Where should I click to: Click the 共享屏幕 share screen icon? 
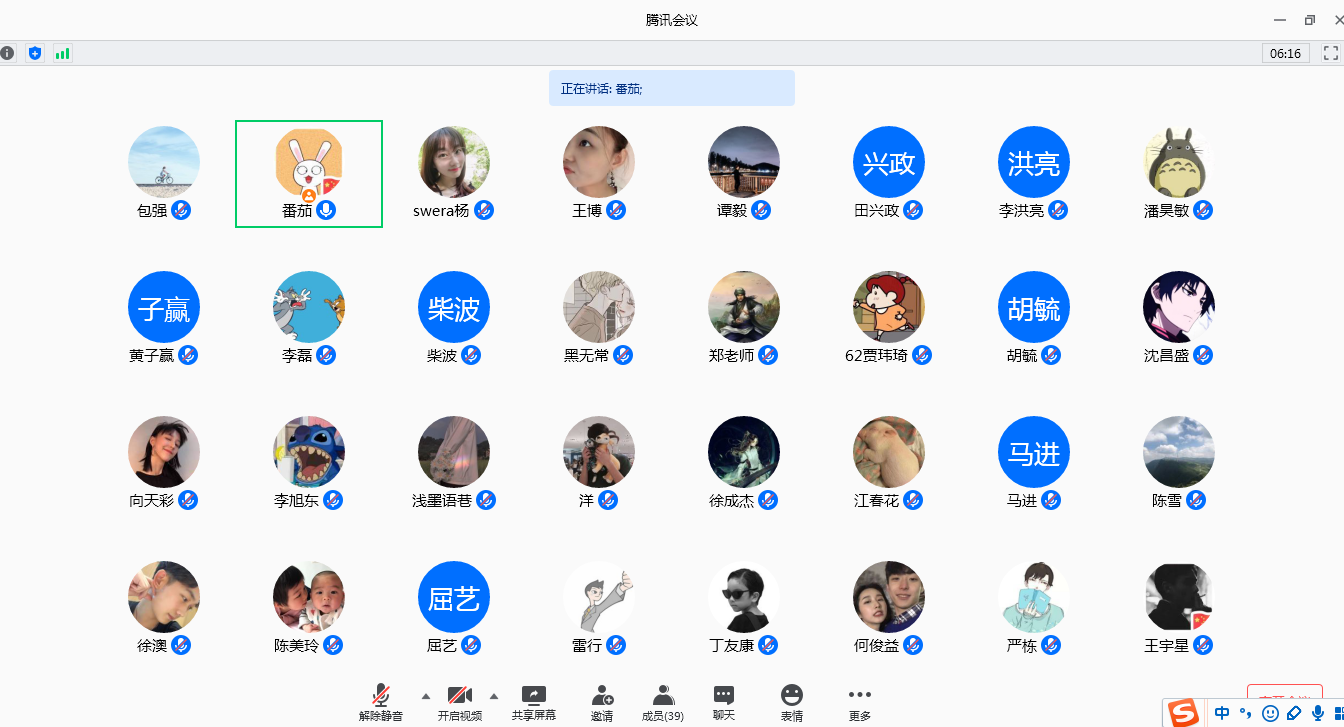(534, 702)
